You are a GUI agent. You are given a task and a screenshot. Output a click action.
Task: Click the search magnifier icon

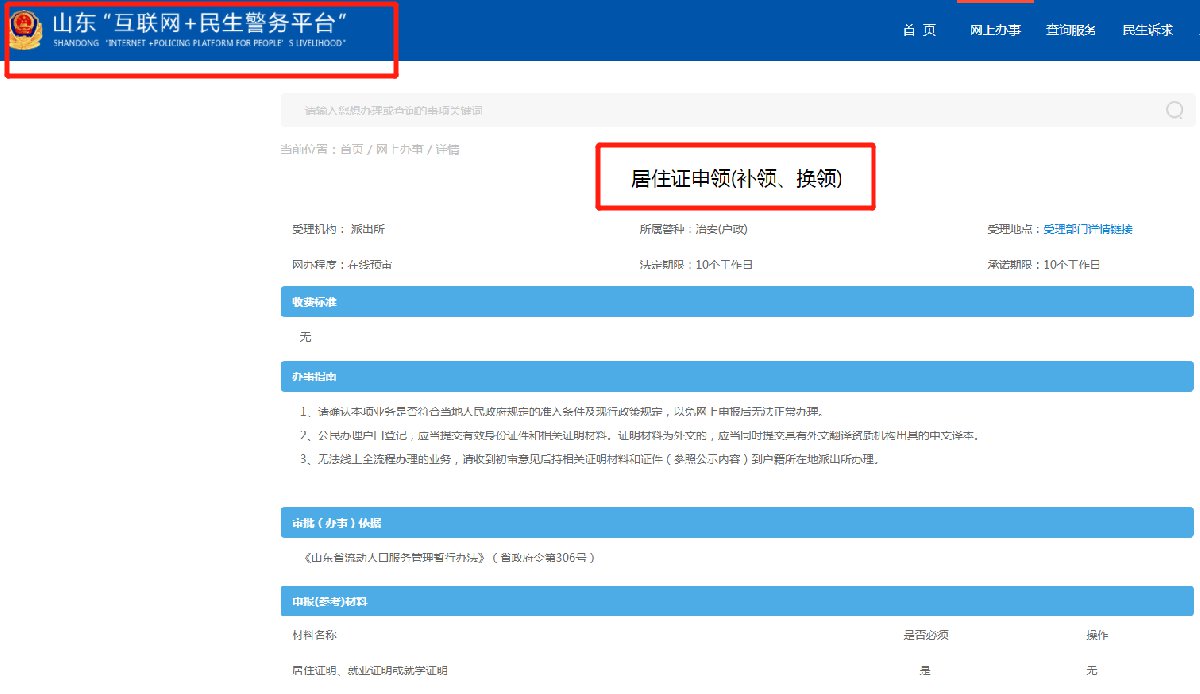click(x=1175, y=110)
